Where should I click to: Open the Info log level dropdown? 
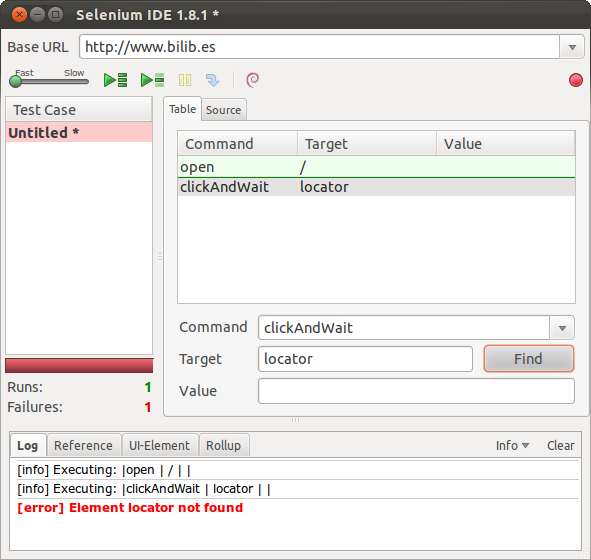click(x=512, y=445)
